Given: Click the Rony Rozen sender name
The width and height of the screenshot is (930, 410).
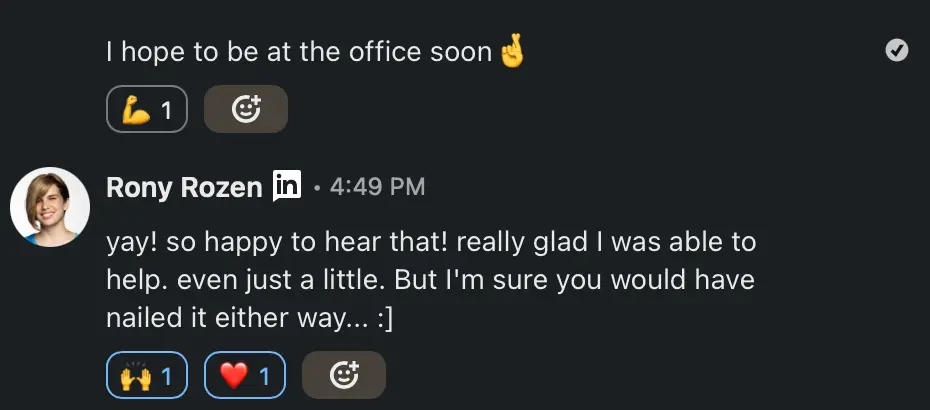Looking at the screenshot, I should tap(184, 187).
